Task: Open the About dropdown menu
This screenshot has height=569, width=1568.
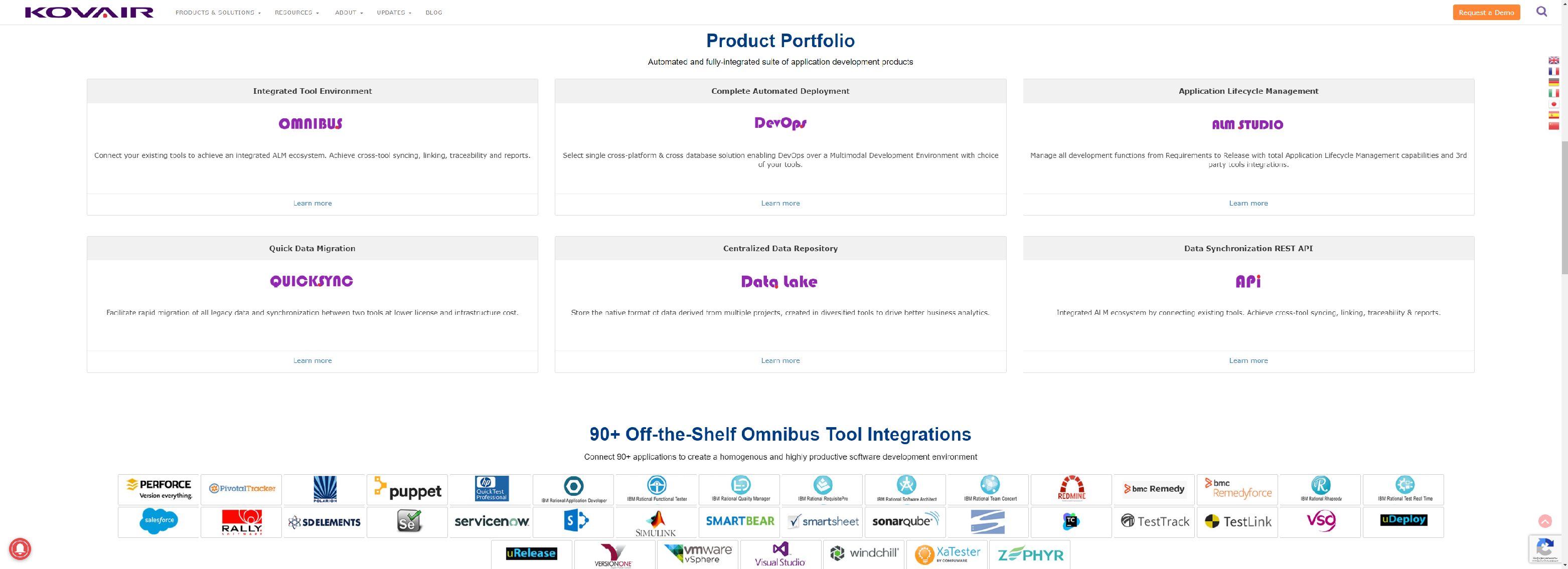Action: [349, 12]
